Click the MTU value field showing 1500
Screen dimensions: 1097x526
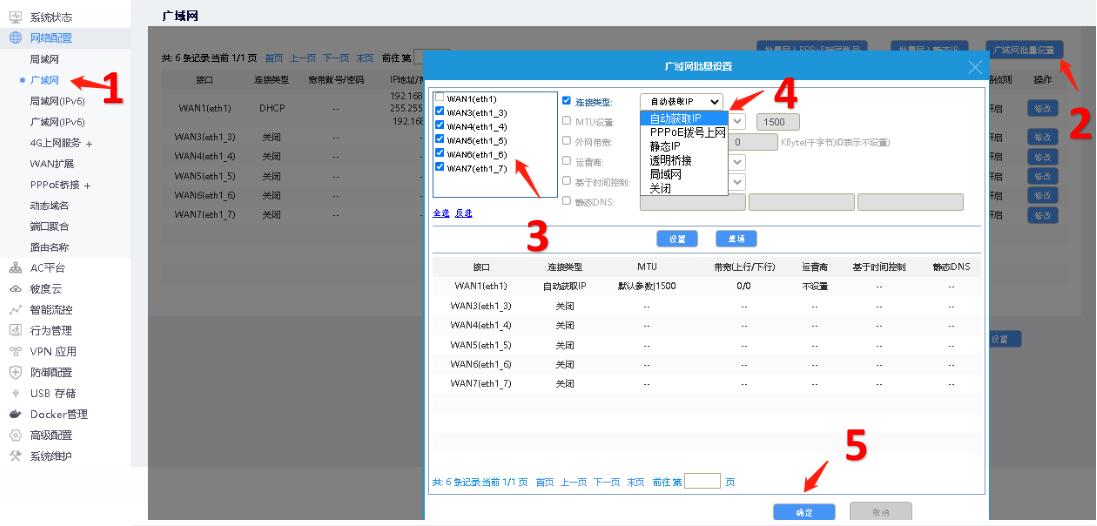click(778, 122)
